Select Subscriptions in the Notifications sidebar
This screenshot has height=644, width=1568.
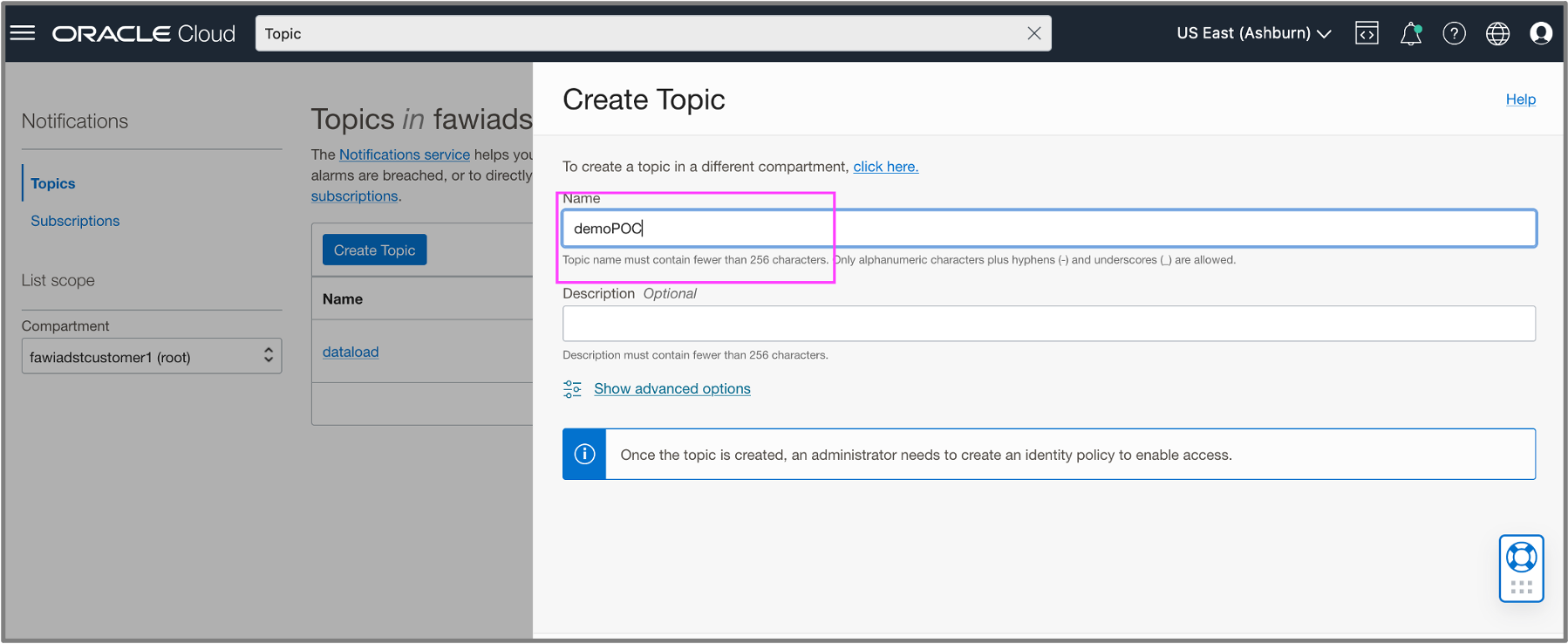coord(75,221)
